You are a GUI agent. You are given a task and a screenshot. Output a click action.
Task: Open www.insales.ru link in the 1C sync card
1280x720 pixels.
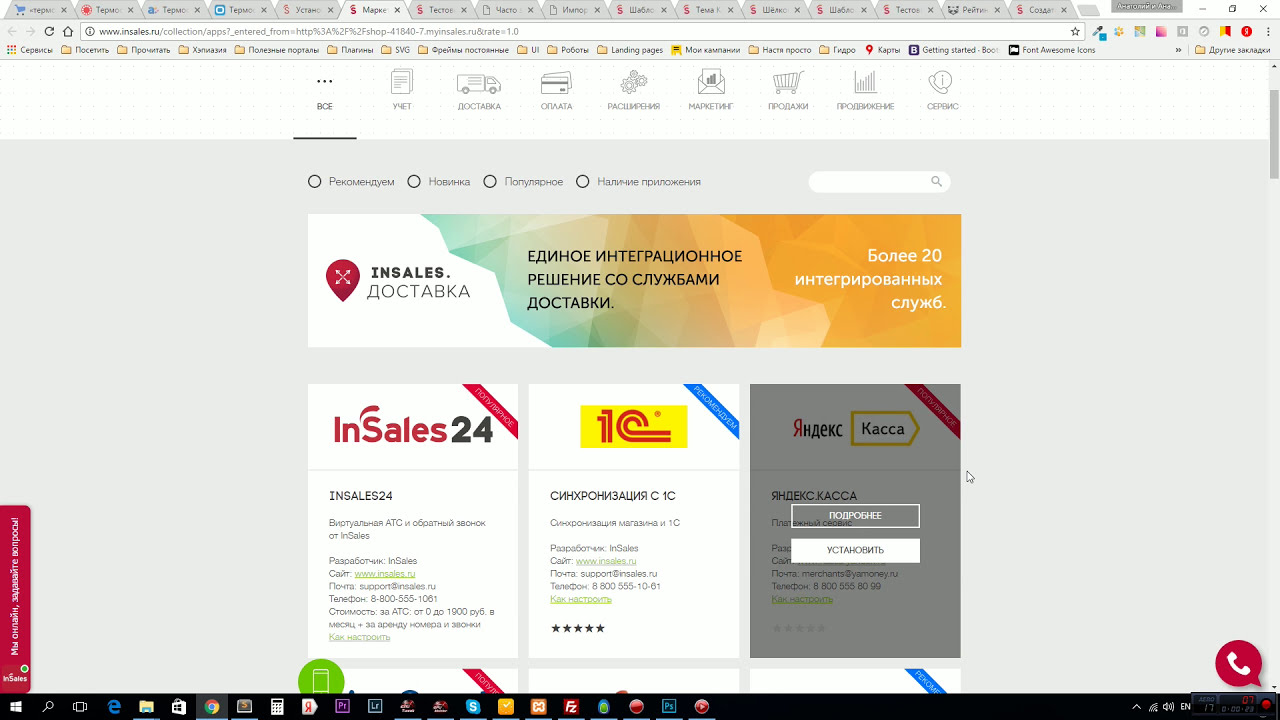(x=606, y=561)
